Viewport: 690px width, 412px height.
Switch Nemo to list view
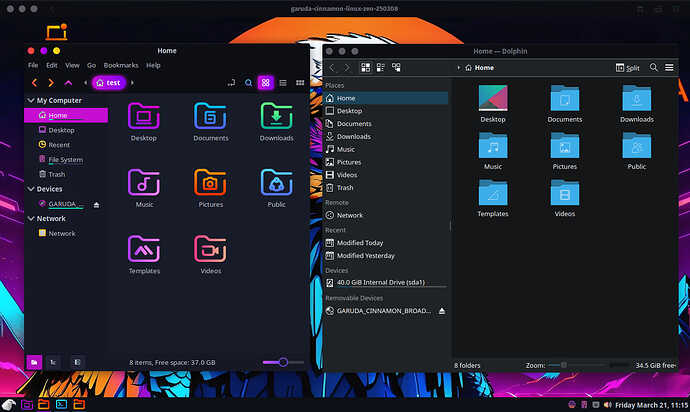[x=283, y=83]
